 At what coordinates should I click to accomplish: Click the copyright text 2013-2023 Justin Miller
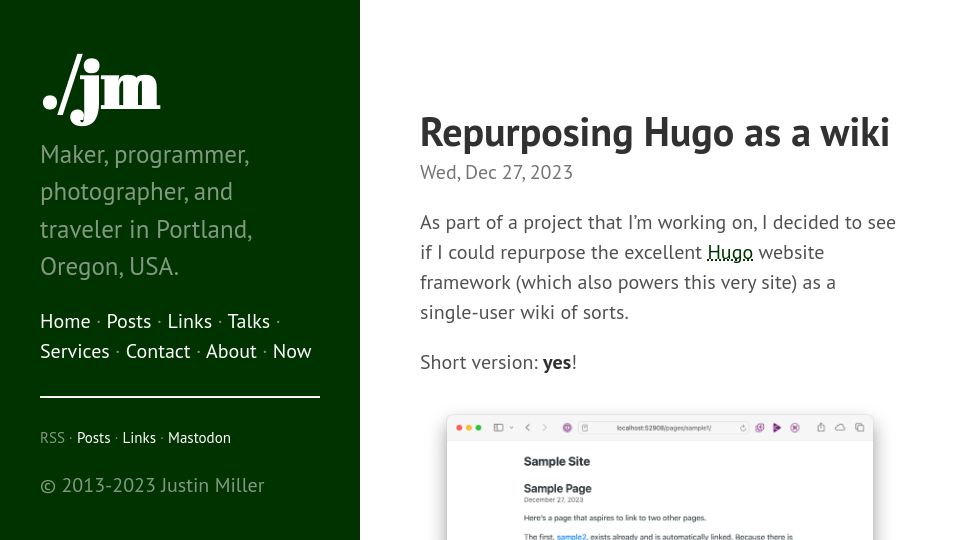click(152, 486)
